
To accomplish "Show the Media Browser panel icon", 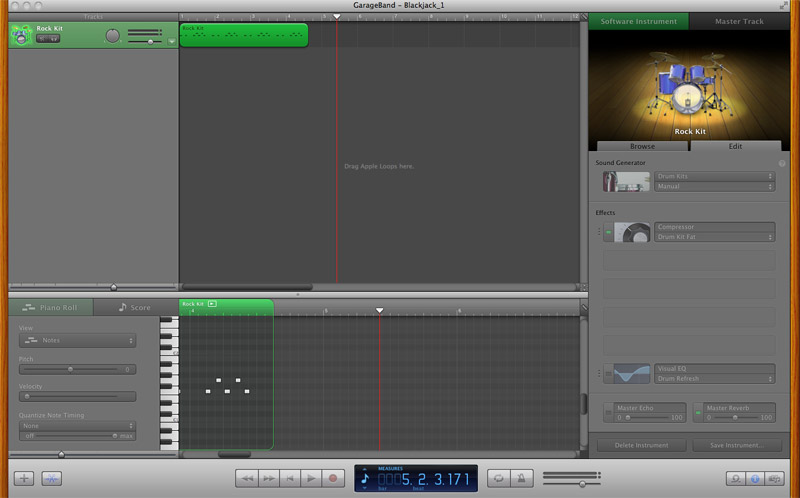I will (x=776, y=479).
